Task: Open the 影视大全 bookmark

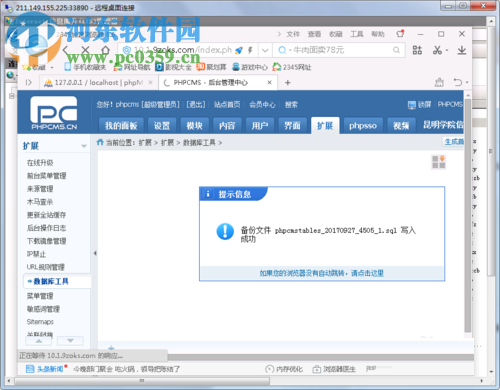Action: [x=174, y=67]
